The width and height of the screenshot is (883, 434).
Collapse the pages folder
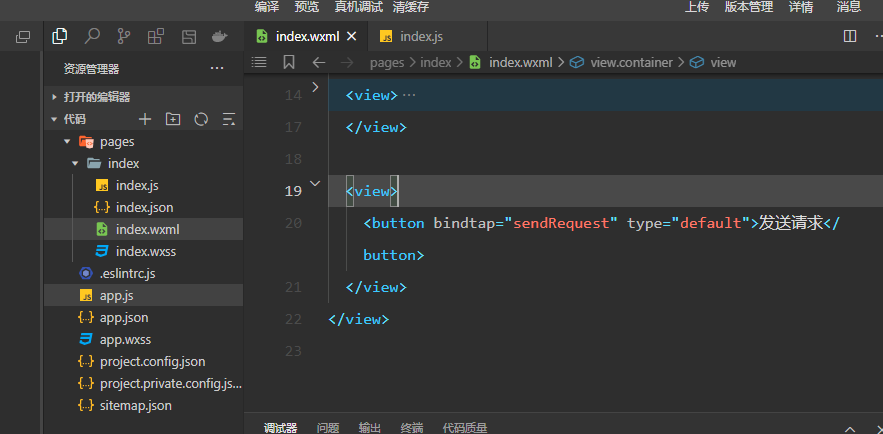65,142
